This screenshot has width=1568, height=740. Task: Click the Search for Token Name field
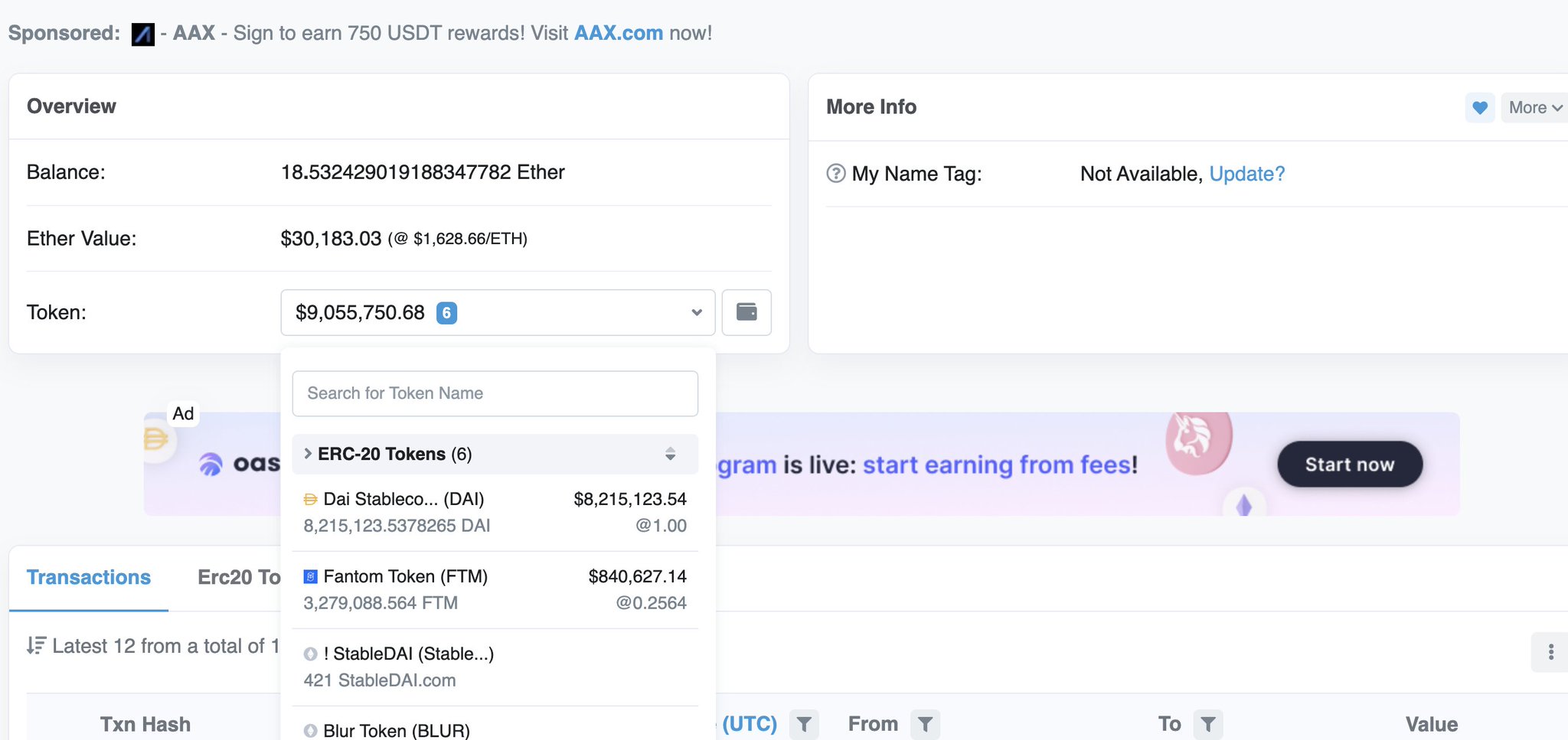pos(495,393)
